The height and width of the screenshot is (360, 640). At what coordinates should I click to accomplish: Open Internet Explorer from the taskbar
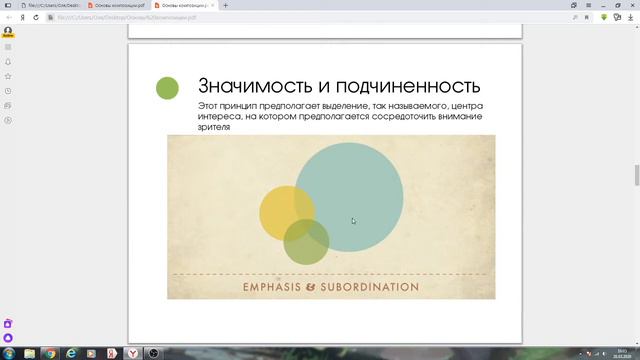[x=71, y=353]
